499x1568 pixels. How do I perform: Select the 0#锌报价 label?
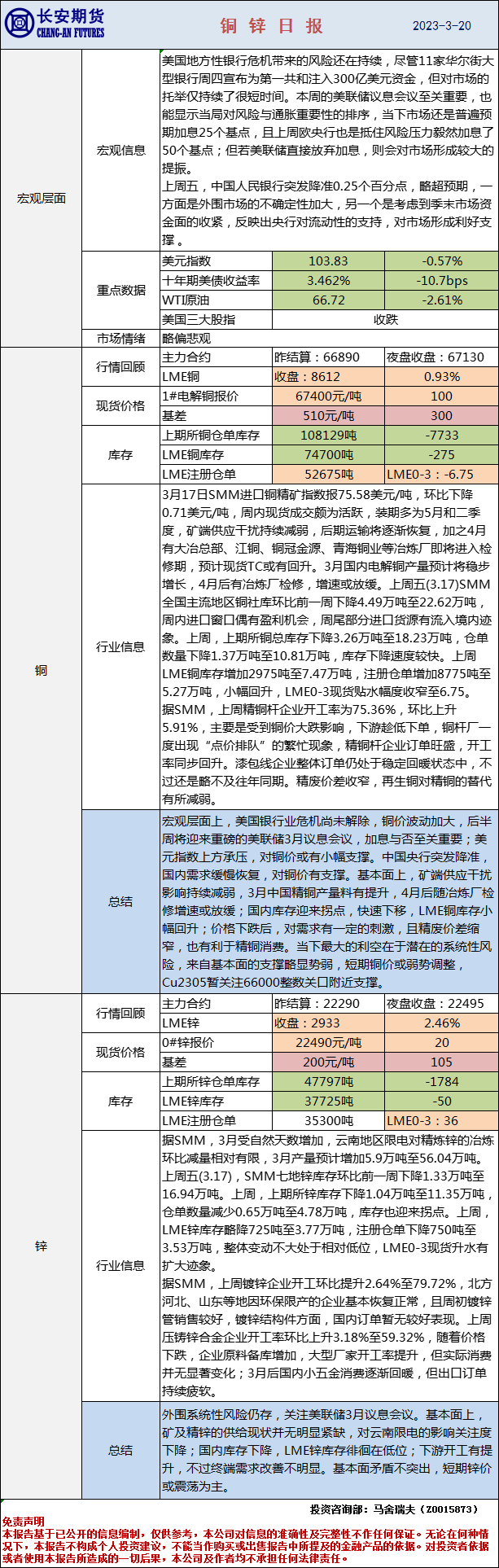tap(216, 1042)
